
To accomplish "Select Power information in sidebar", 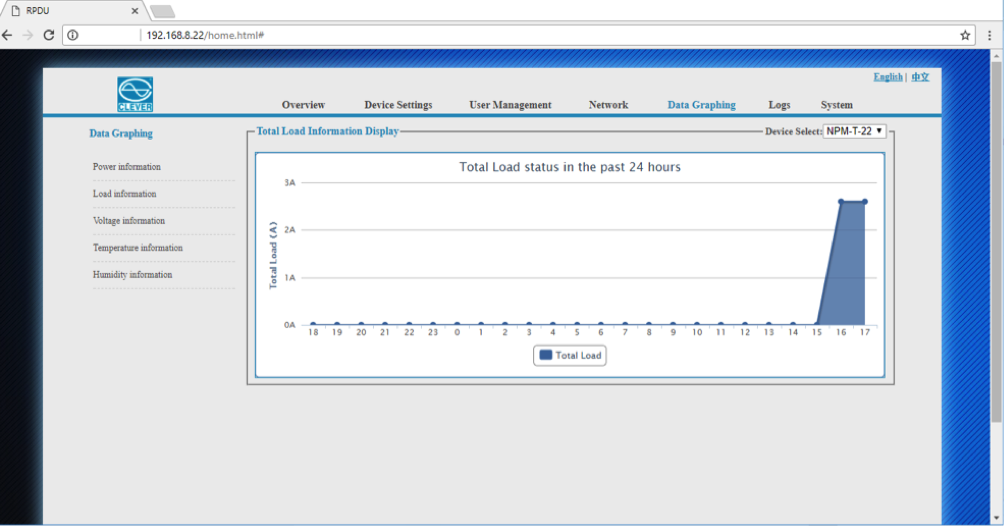I will click(127, 167).
